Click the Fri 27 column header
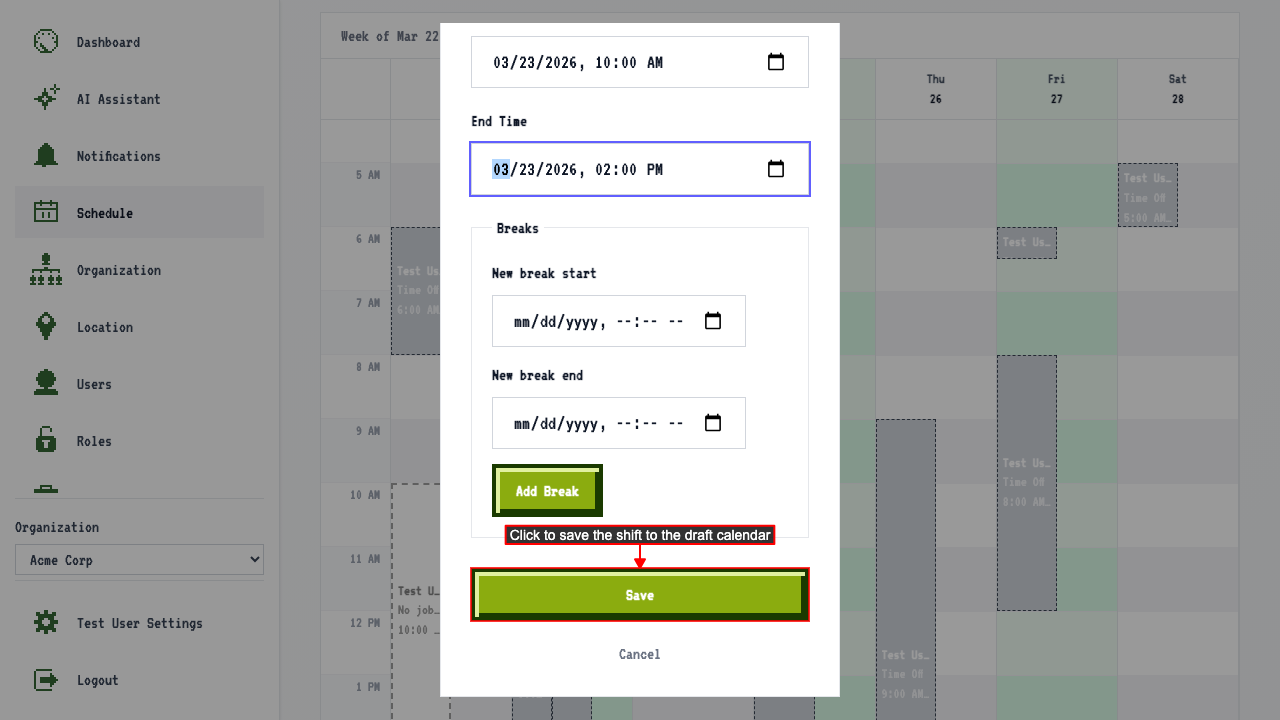 tap(1057, 89)
